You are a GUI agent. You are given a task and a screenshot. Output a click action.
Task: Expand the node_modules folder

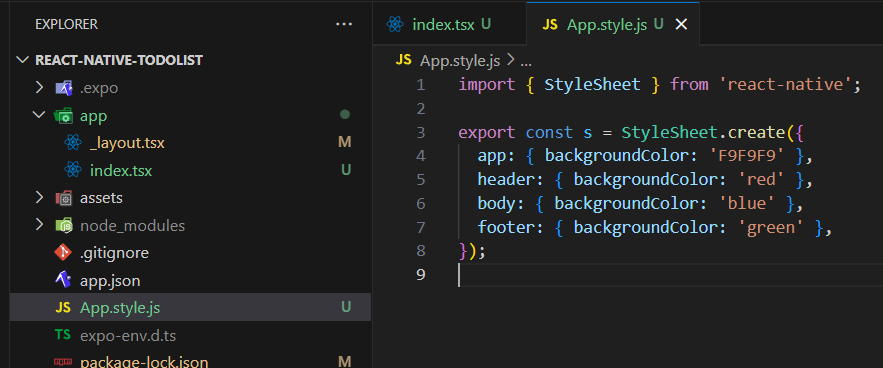point(39,225)
